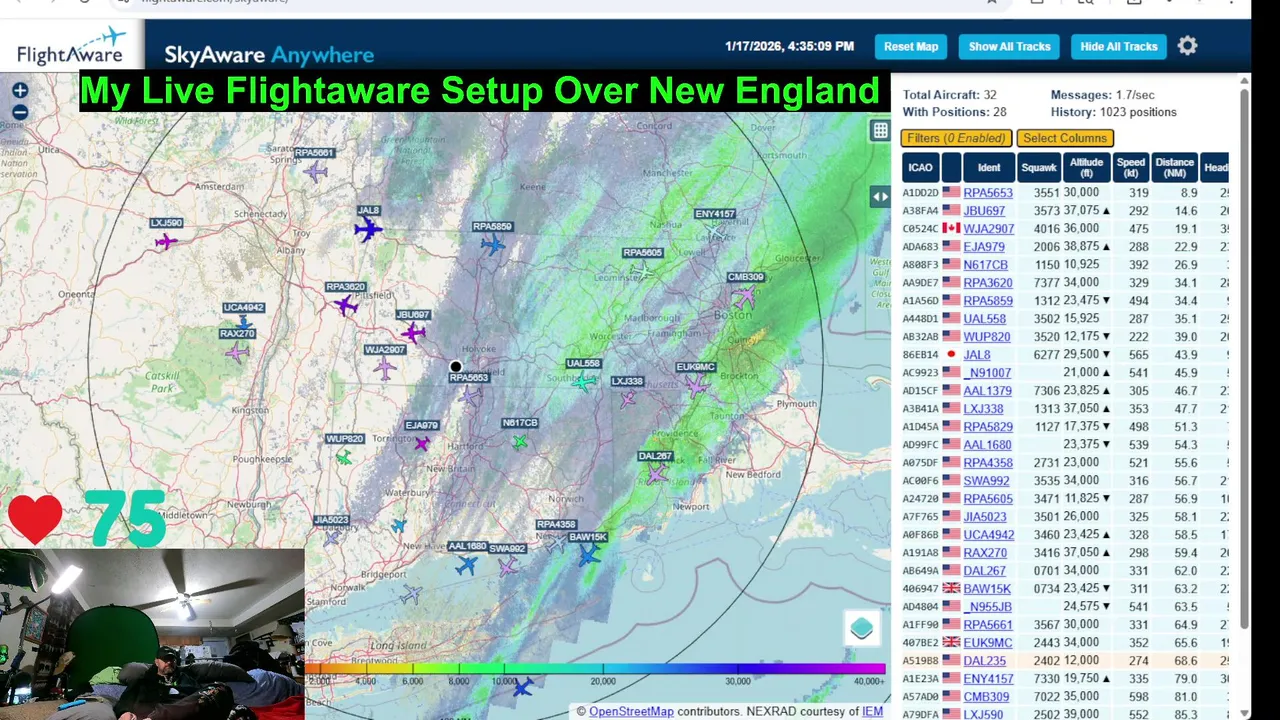
Task: Open DAL235 flight link in table
Action: pos(985,661)
